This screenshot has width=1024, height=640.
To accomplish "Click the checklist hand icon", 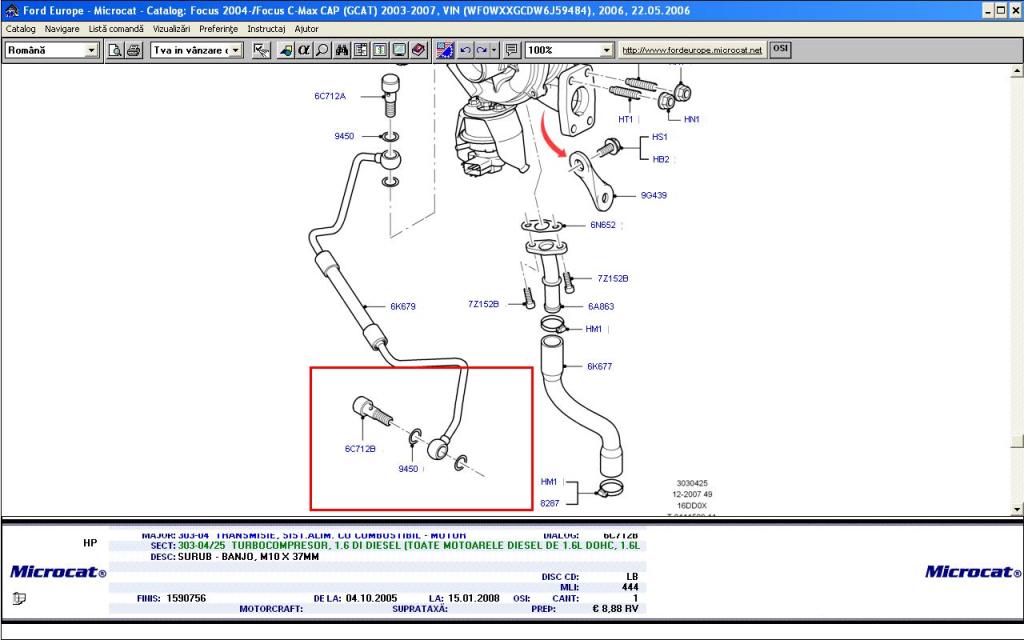I will tap(261, 50).
